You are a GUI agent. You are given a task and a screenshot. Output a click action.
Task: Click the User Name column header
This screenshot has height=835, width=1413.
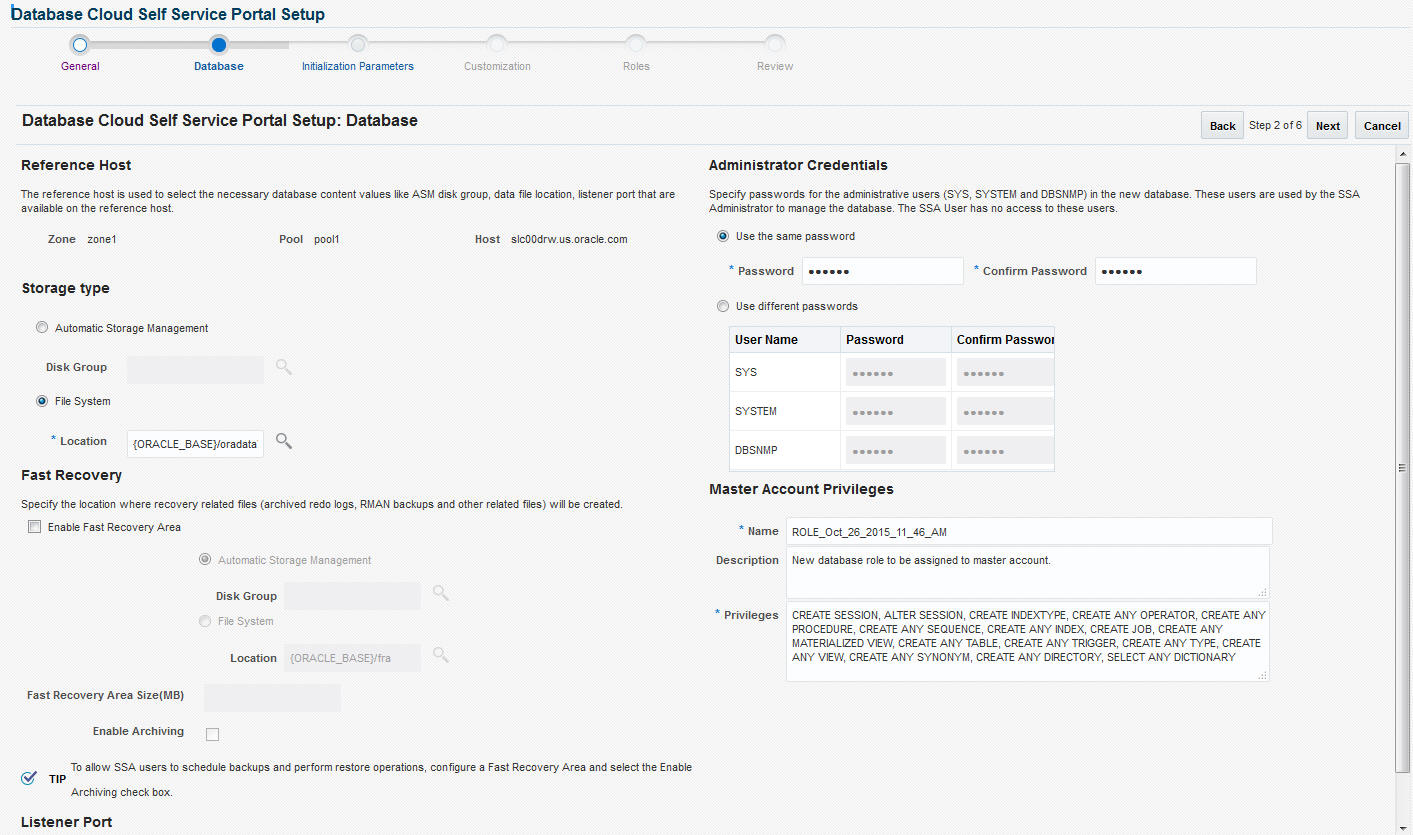click(785, 340)
